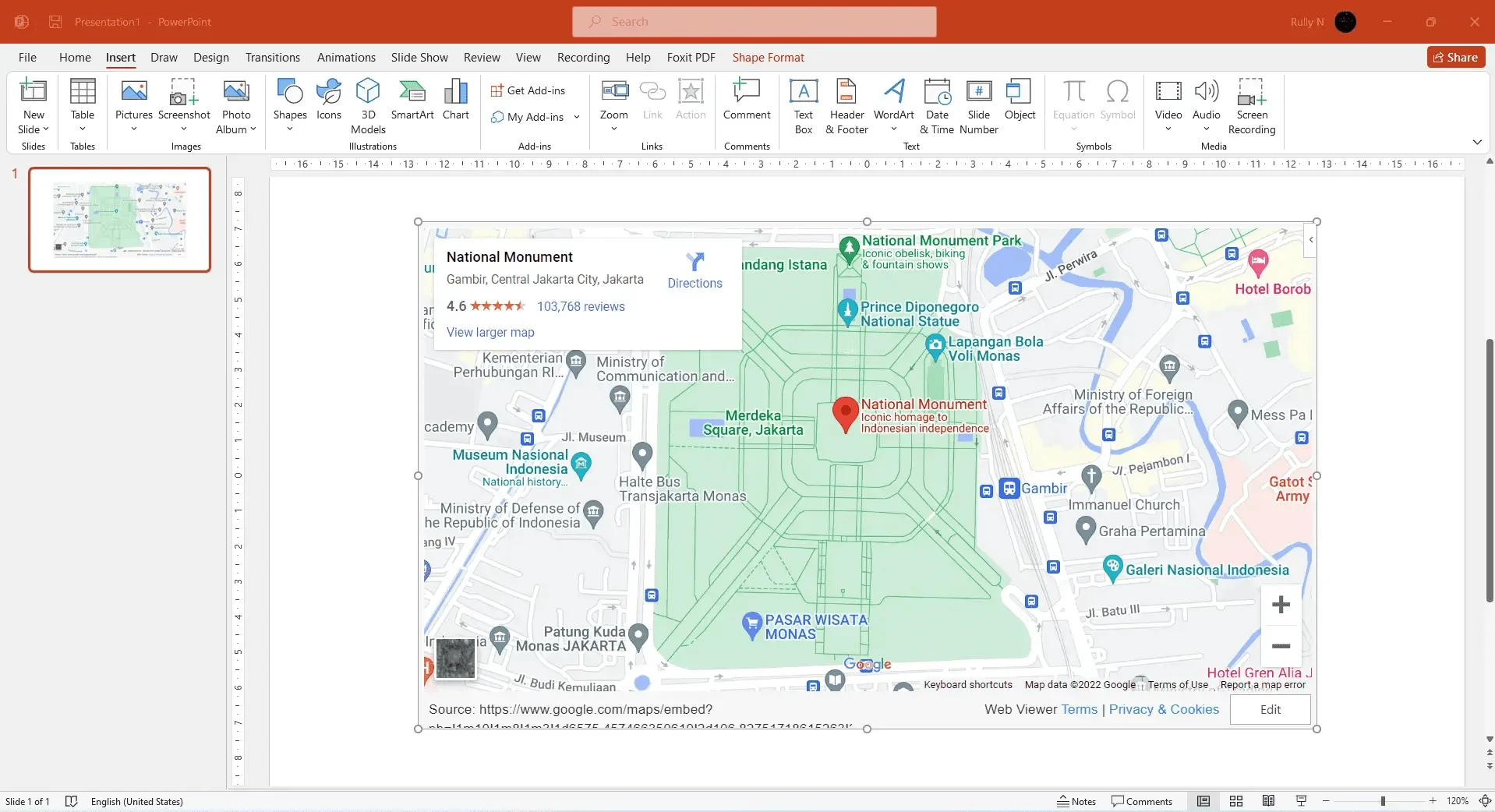Insert a SmartArt graphic

point(412,101)
